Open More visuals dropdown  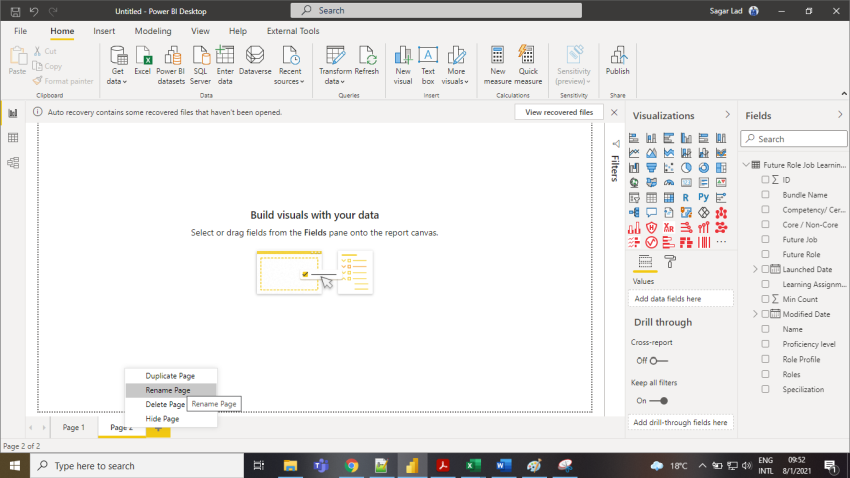point(455,65)
